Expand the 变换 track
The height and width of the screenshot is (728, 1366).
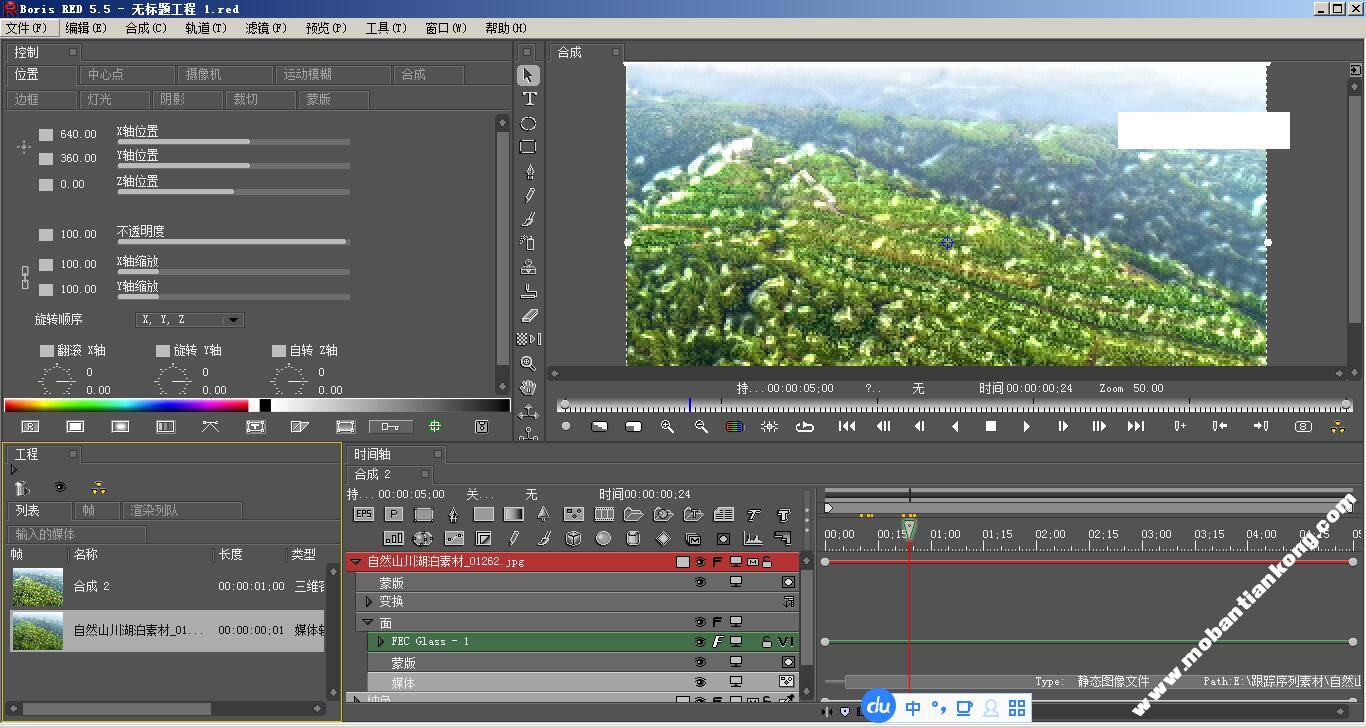click(369, 602)
